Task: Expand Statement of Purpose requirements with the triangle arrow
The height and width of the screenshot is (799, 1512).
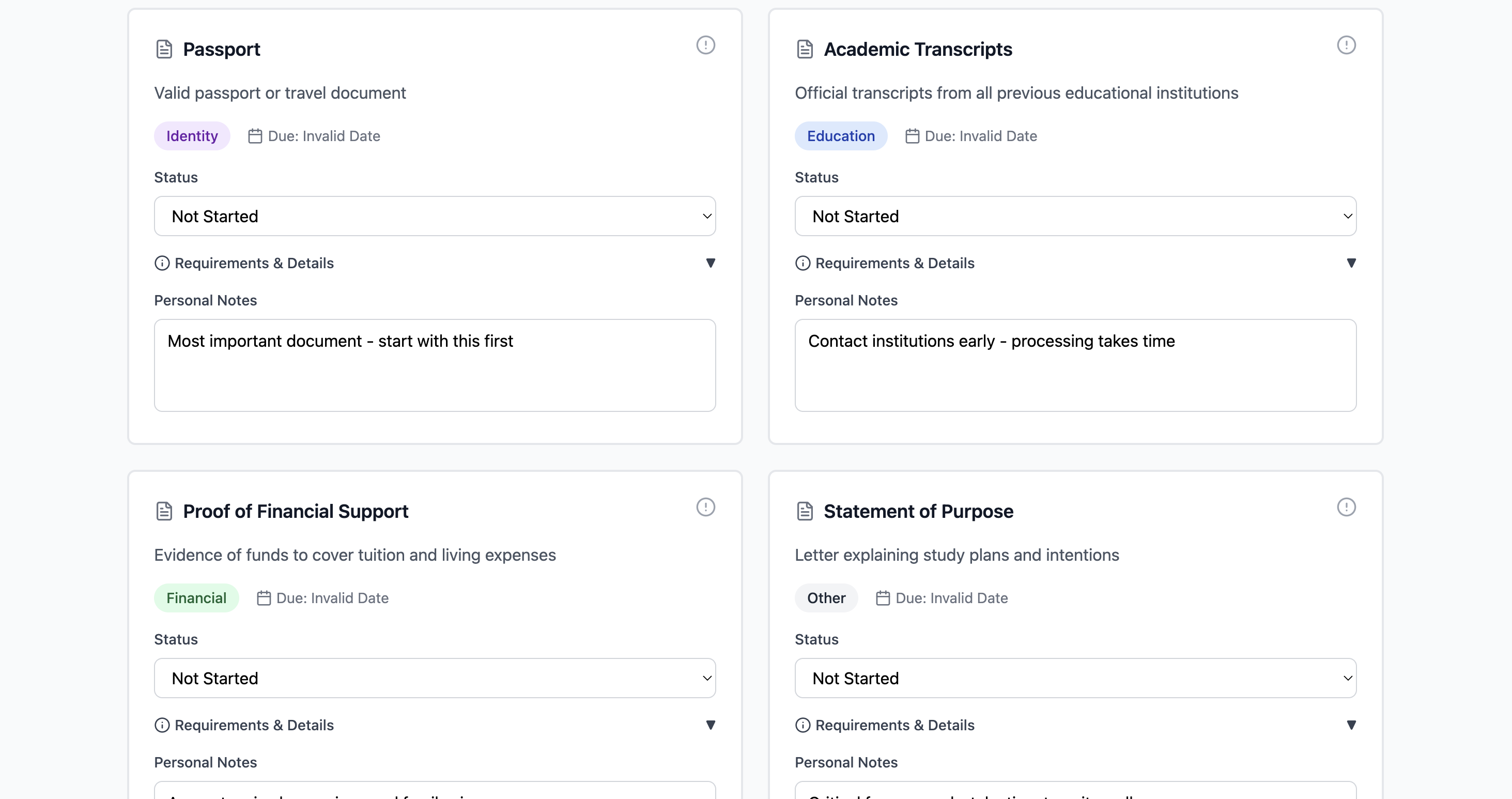Action: [1351, 725]
